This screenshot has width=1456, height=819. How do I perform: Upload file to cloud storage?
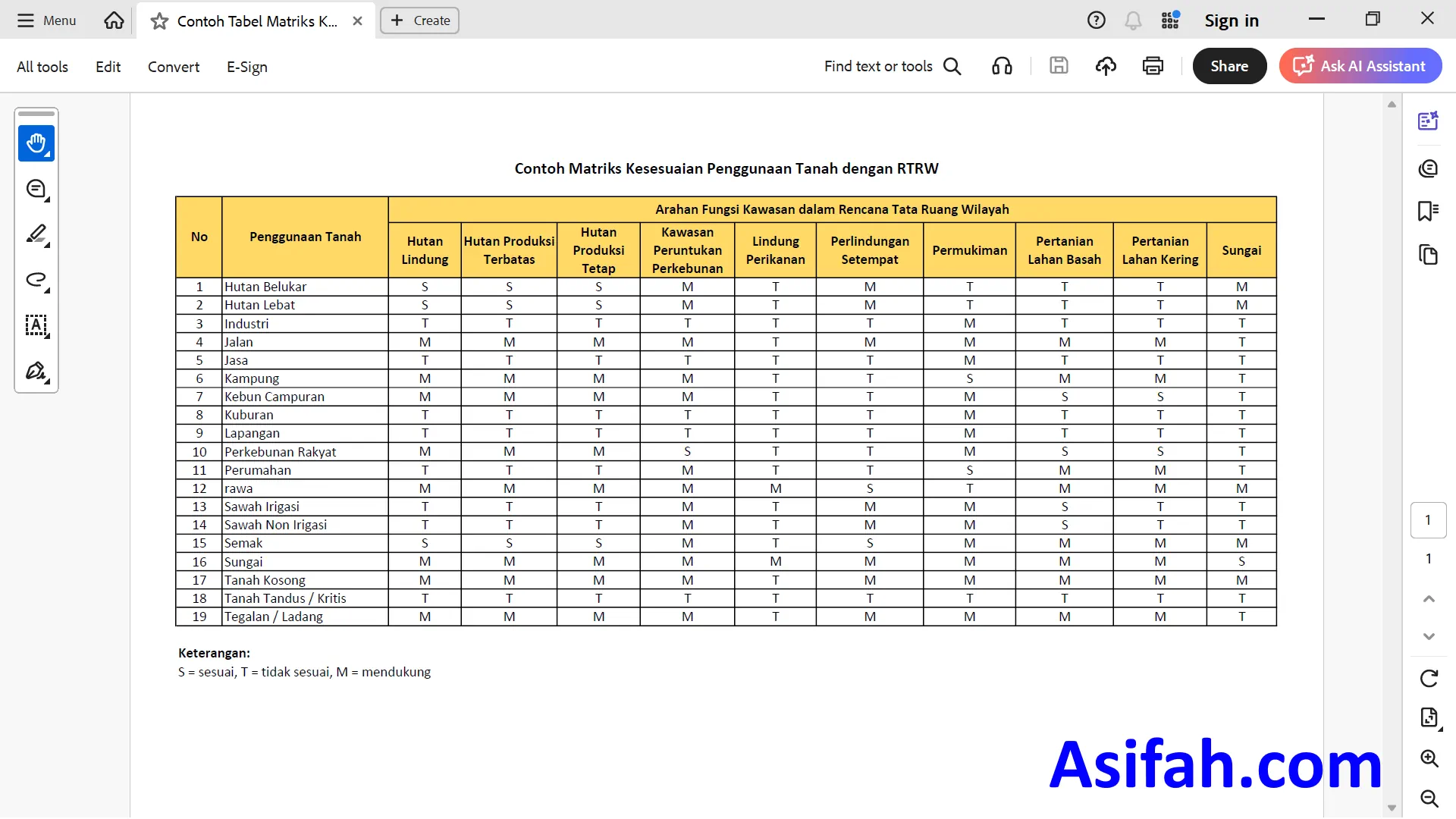1106,67
